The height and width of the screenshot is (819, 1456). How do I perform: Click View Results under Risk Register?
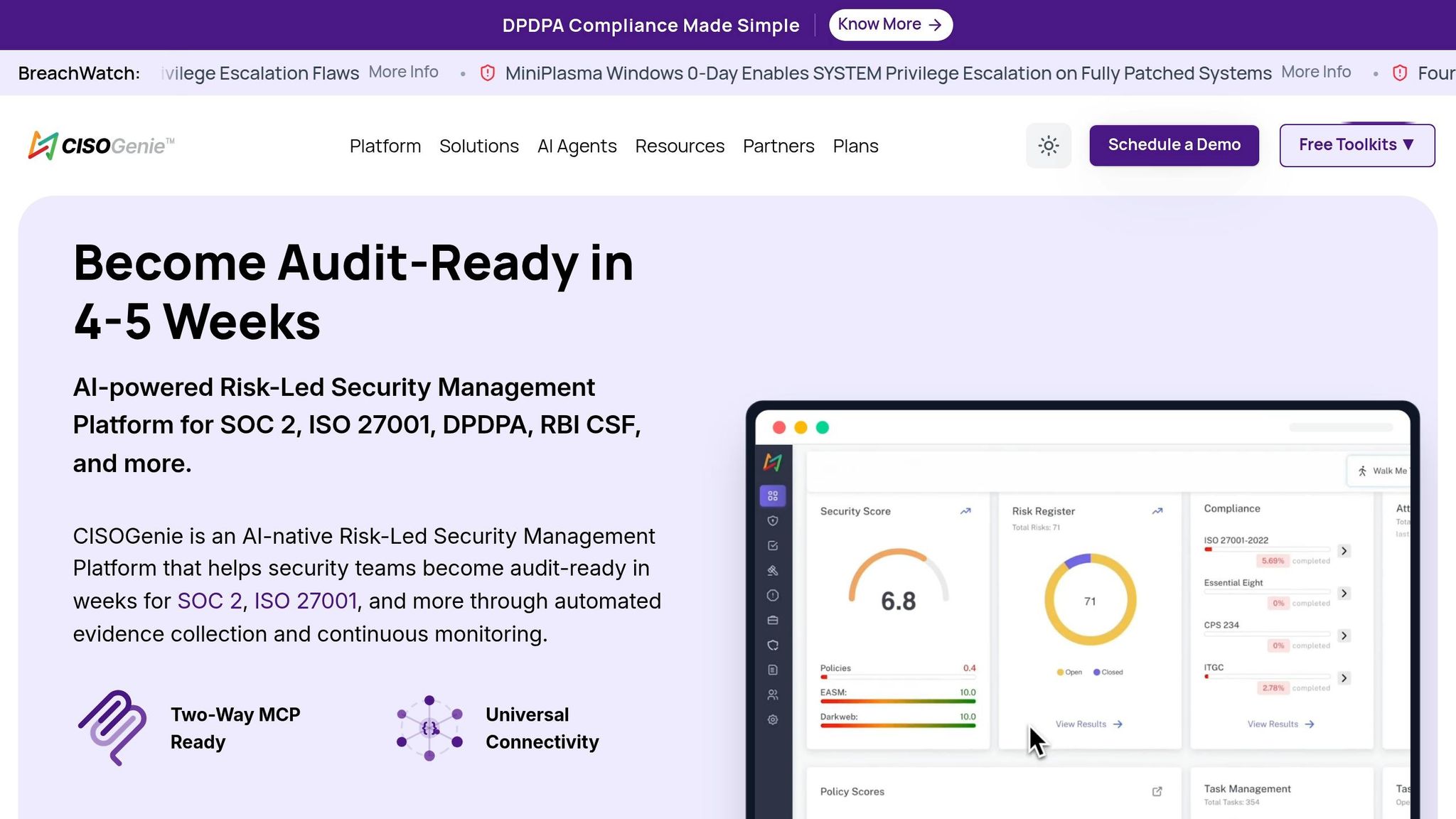tap(1089, 724)
